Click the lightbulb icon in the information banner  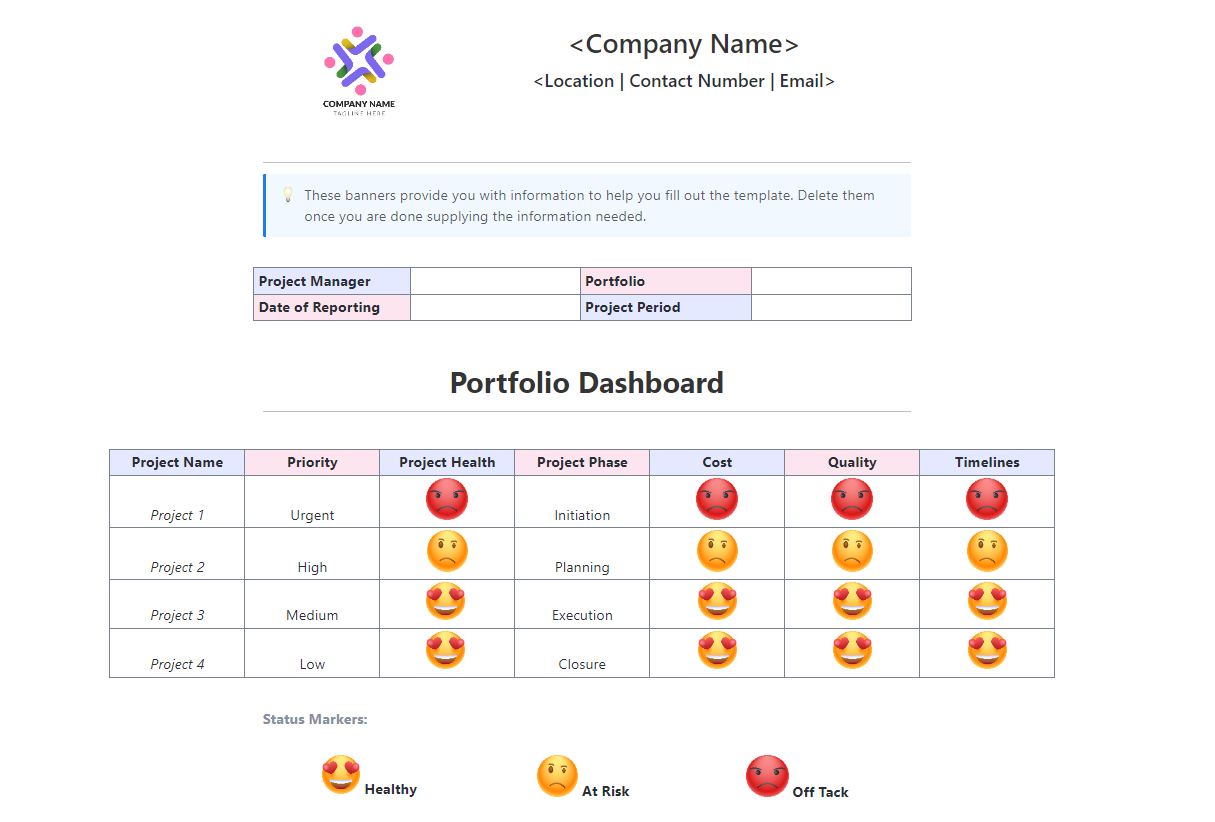288,195
